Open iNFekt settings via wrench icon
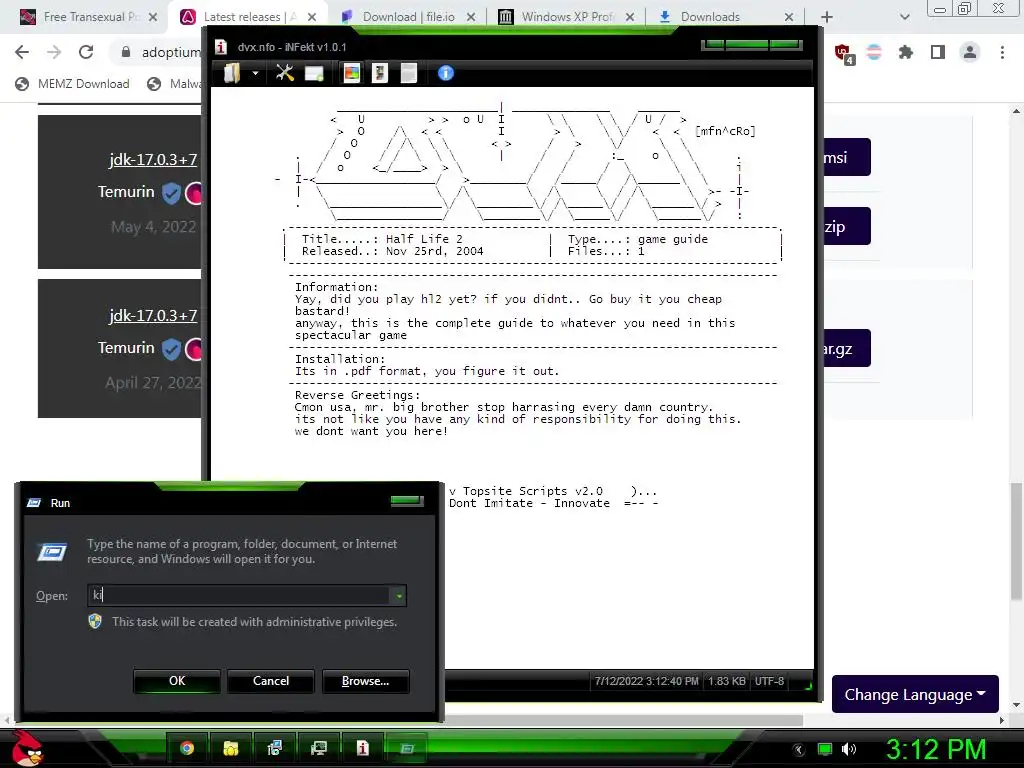The width and height of the screenshot is (1024, 768). [x=285, y=72]
